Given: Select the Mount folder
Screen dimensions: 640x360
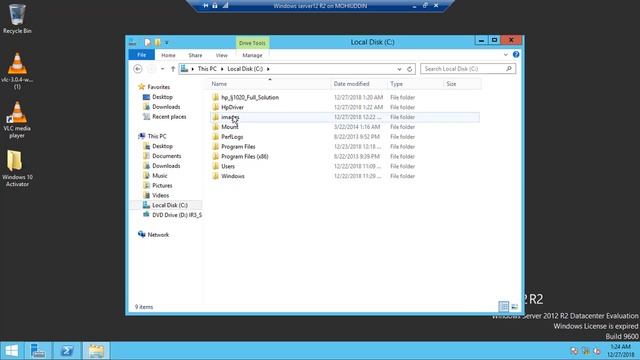Looking at the screenshot, I should coord(229,127).
